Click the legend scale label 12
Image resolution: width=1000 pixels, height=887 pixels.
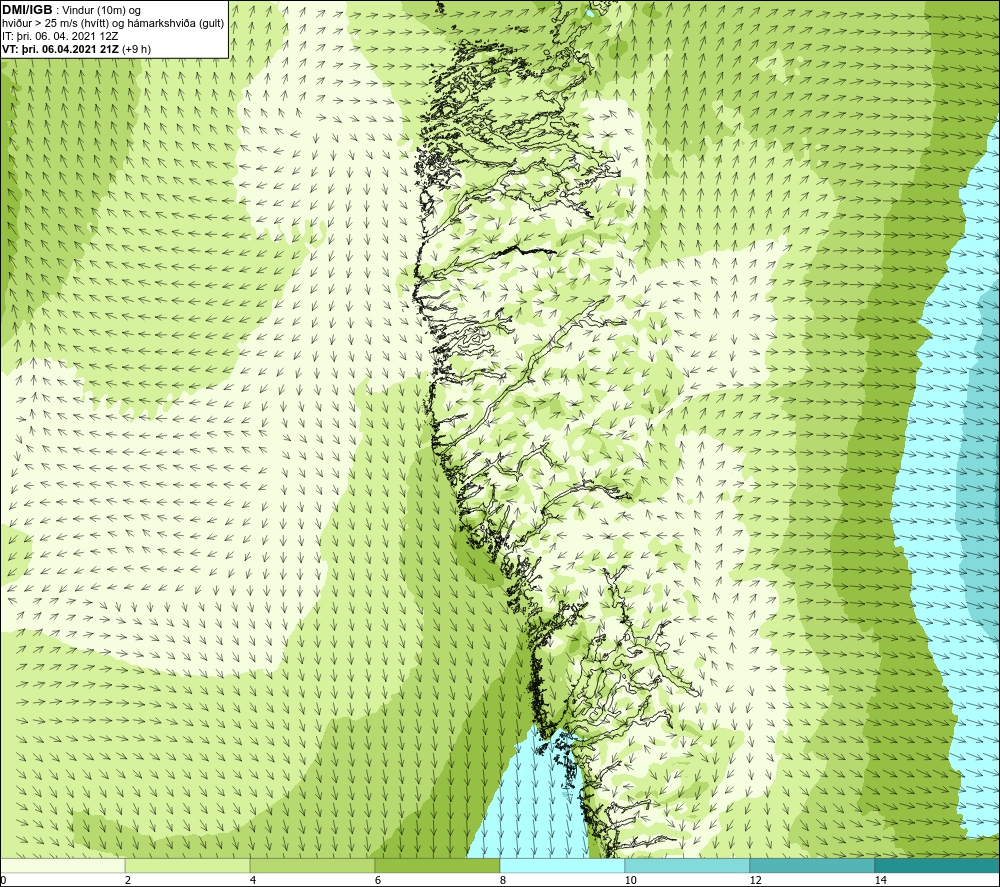(756, 880)
